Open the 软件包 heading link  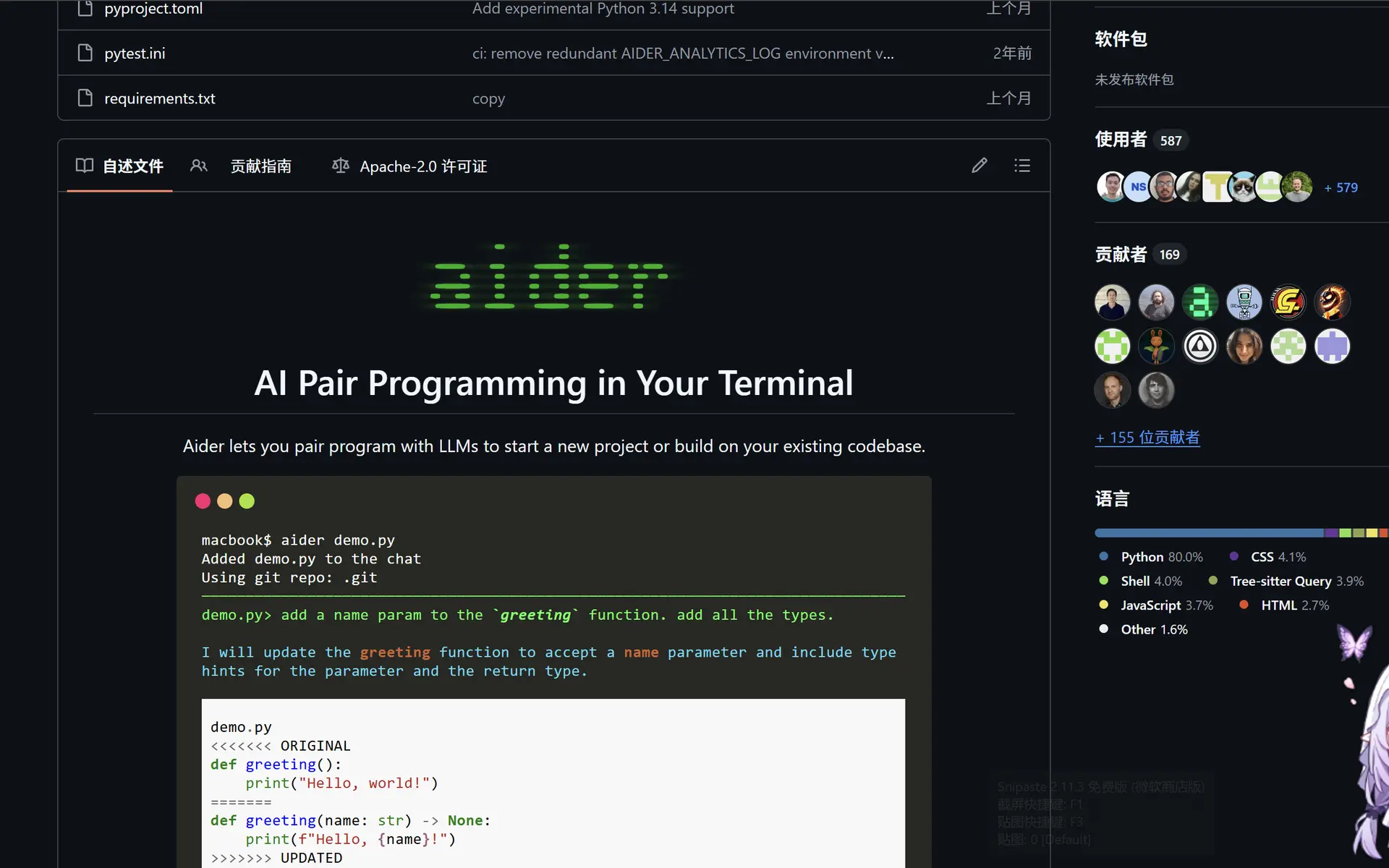1121,39
